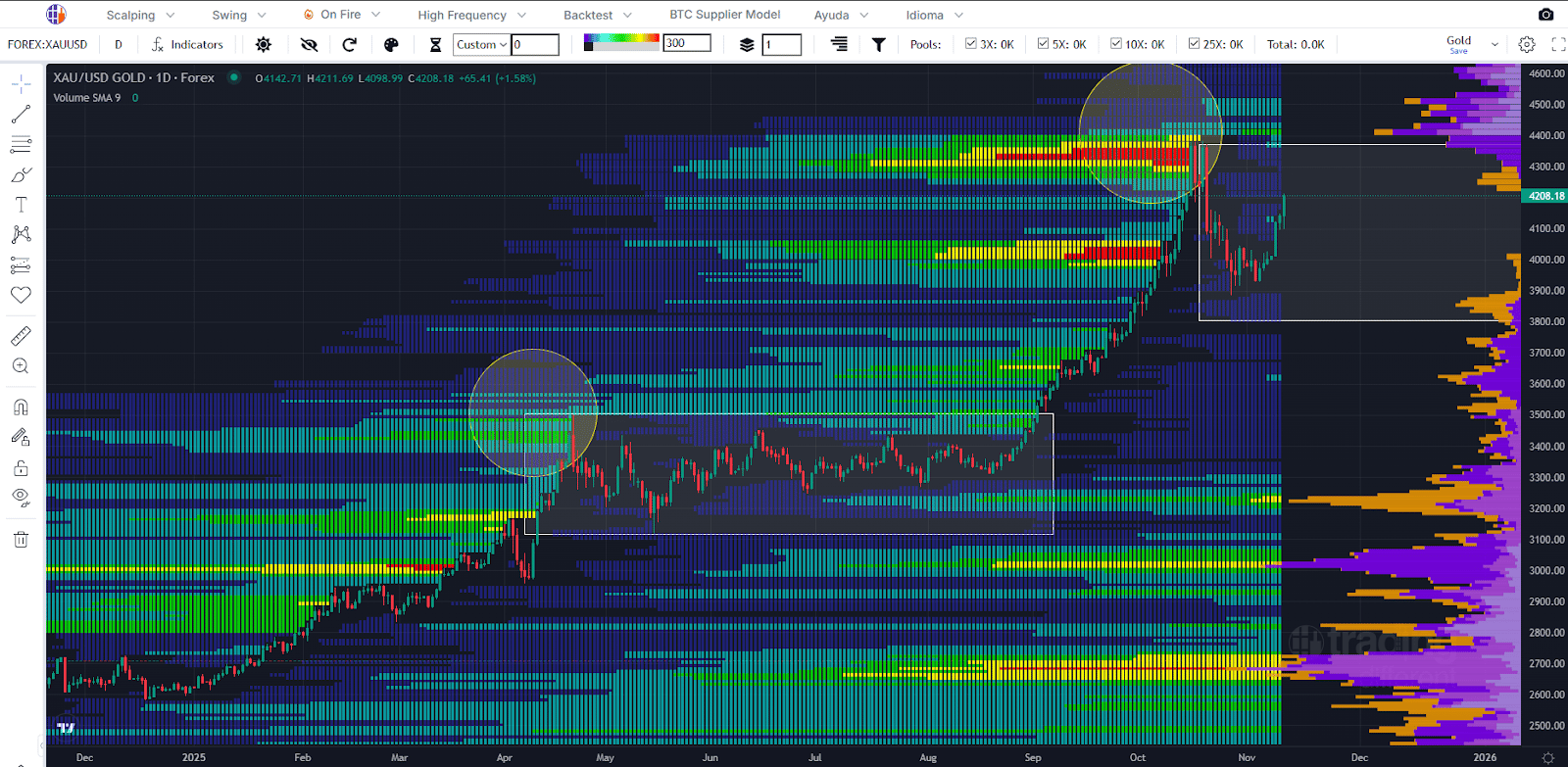The width and height of the screenshot is (1568, 767).
Task: Open the BTC Supplier Model menu
Action: [725, 15]
